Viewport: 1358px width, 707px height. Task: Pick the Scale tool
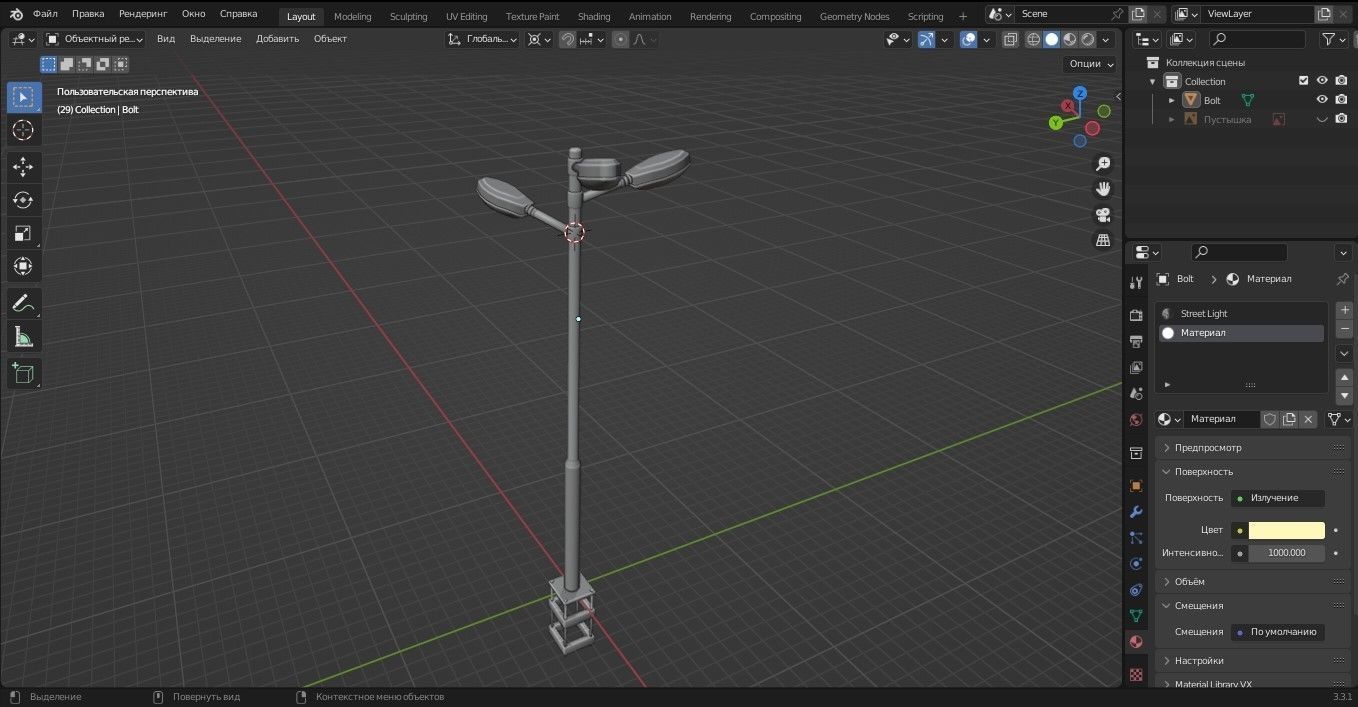tap(23, 233)
